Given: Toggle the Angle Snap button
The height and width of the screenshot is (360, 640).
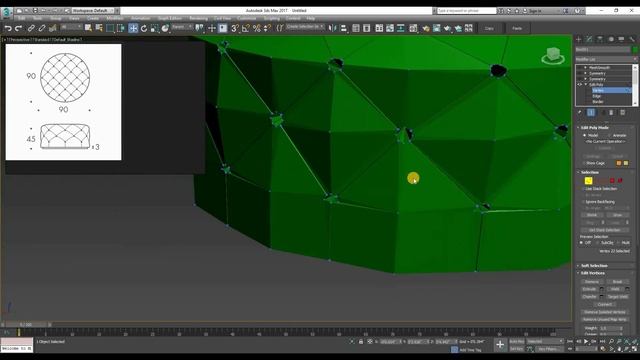Looking at the screenshot, I should (x=246, y=28).
